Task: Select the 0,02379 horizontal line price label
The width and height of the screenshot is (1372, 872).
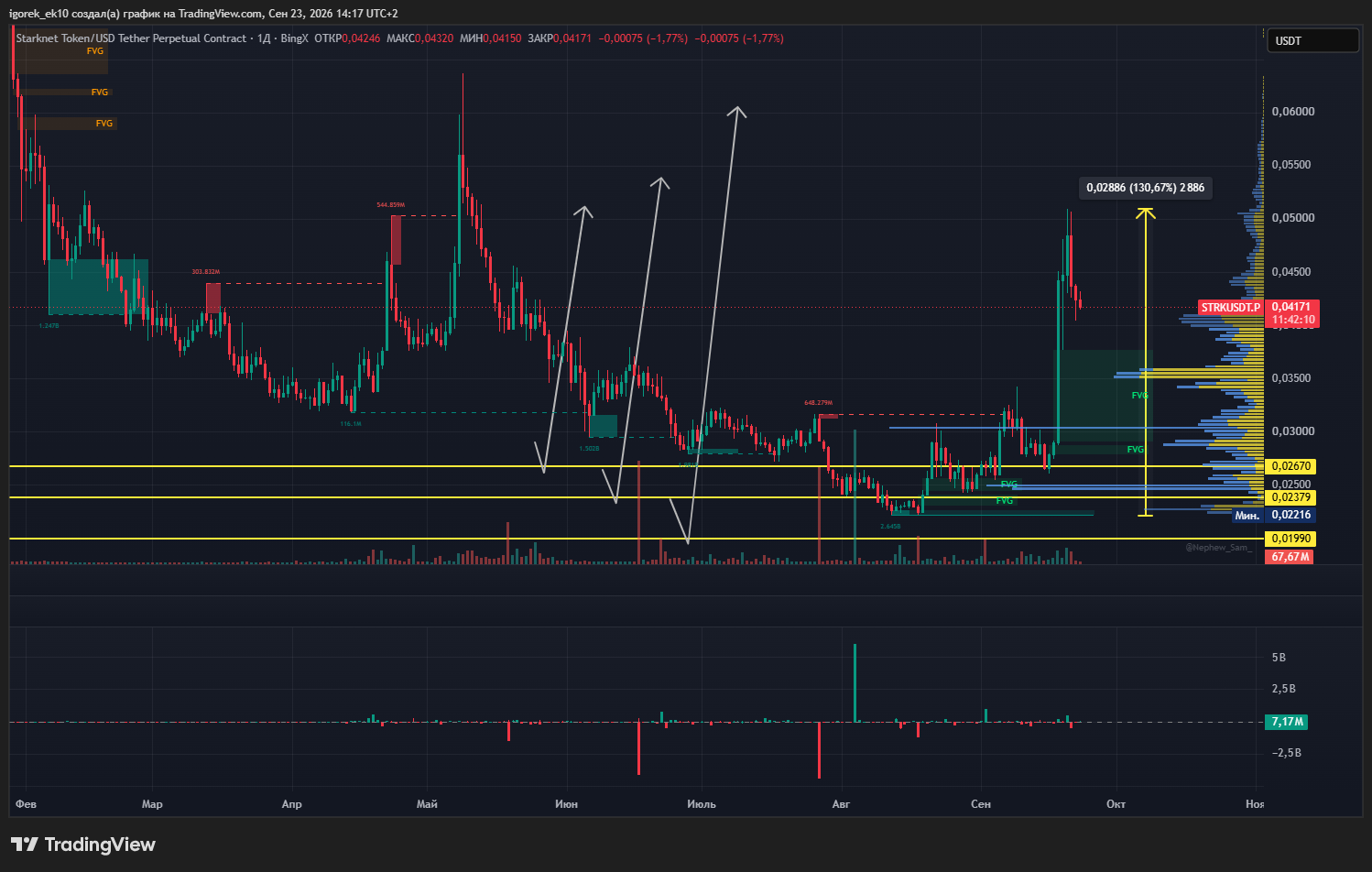Action: tap(1290, 497)
